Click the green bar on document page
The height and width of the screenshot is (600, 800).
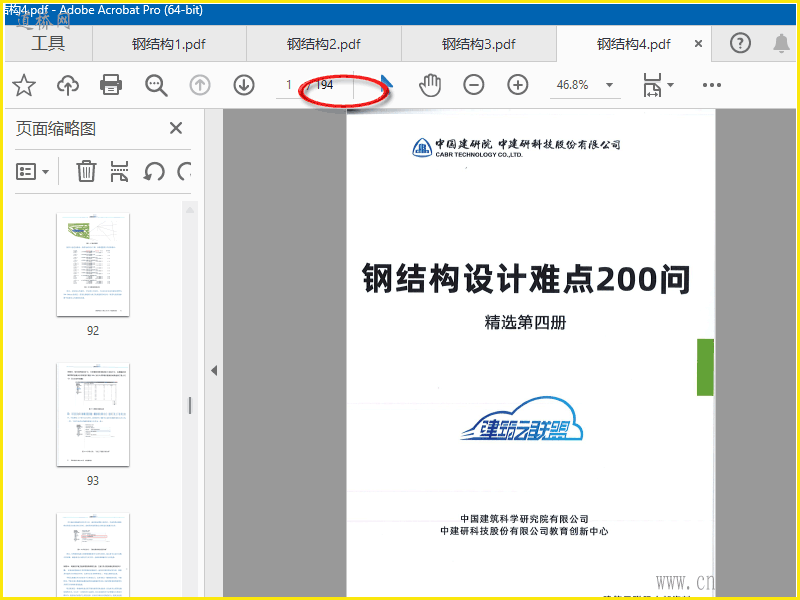click(705, 367)
